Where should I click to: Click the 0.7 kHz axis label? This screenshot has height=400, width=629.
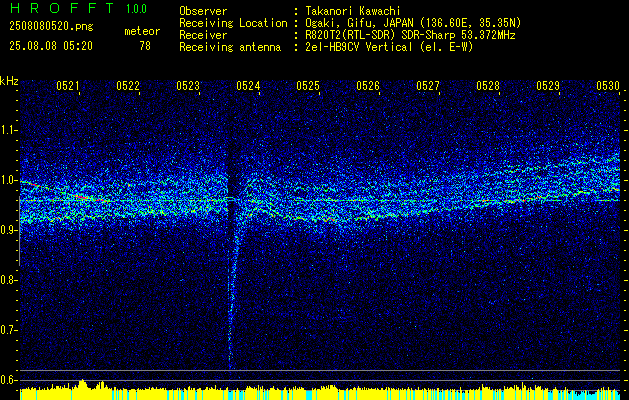(x=7, y=330)
